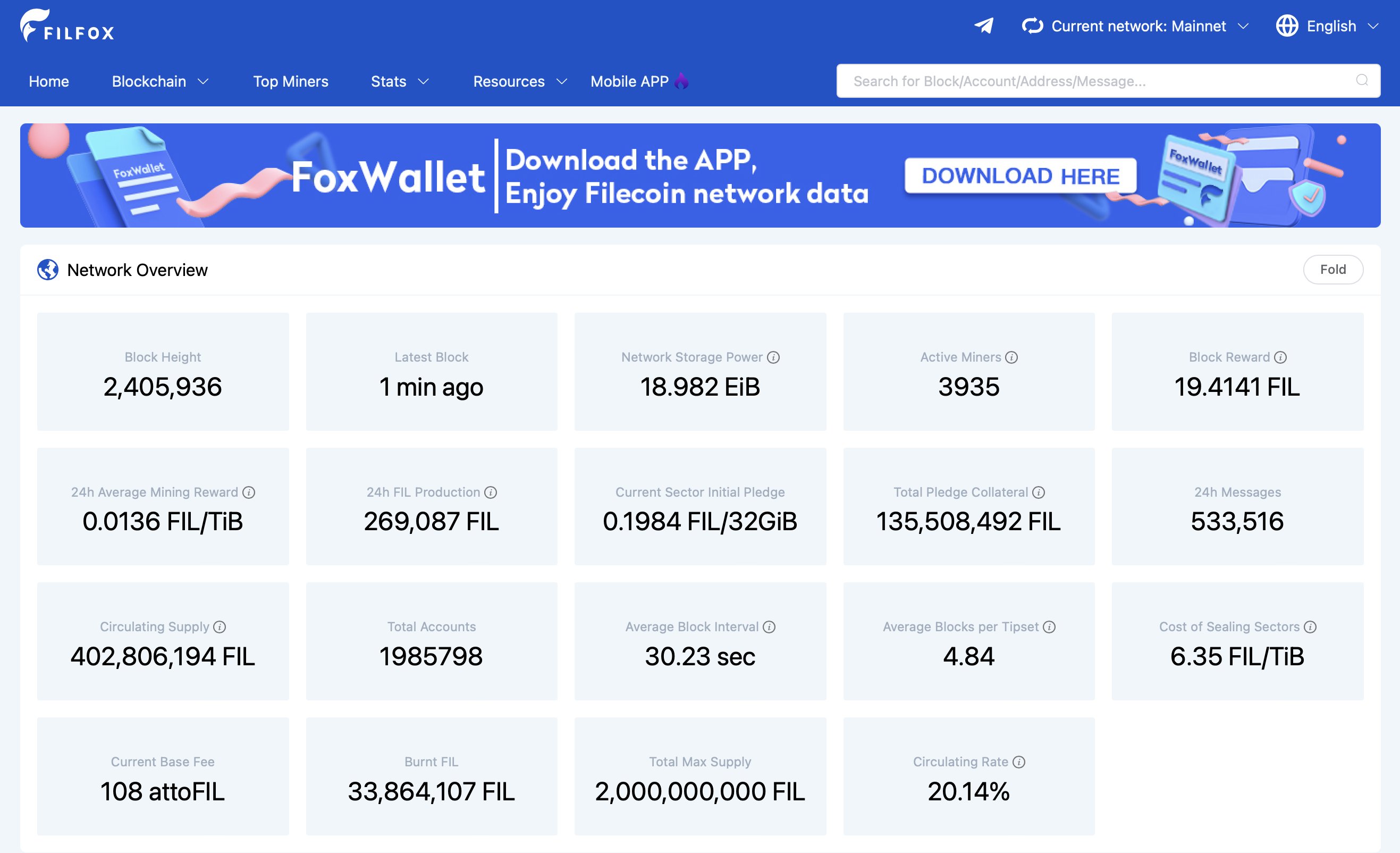Screen dimensions: 1400x853
Task: Click info icon next to Average Block Interval
Action: tap(769, 626)
